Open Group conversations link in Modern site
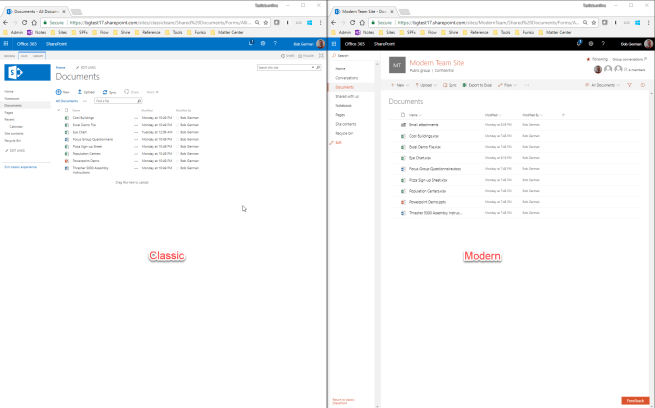The height and width of the screenshot is (408, 655). [x=629, y=59]
